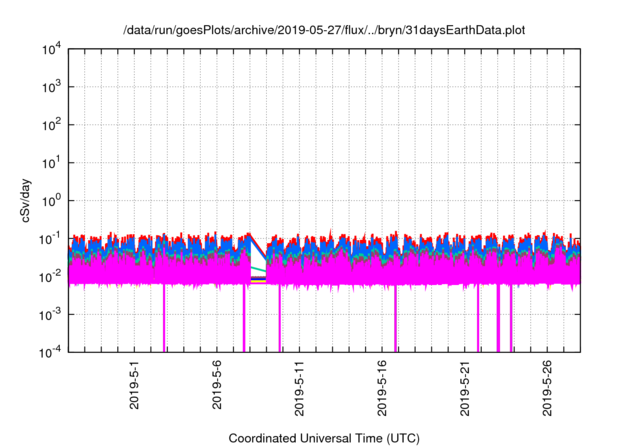Click the plot title file path text
The width and height of the screenshot is (640, 448).
coord(324,30)
